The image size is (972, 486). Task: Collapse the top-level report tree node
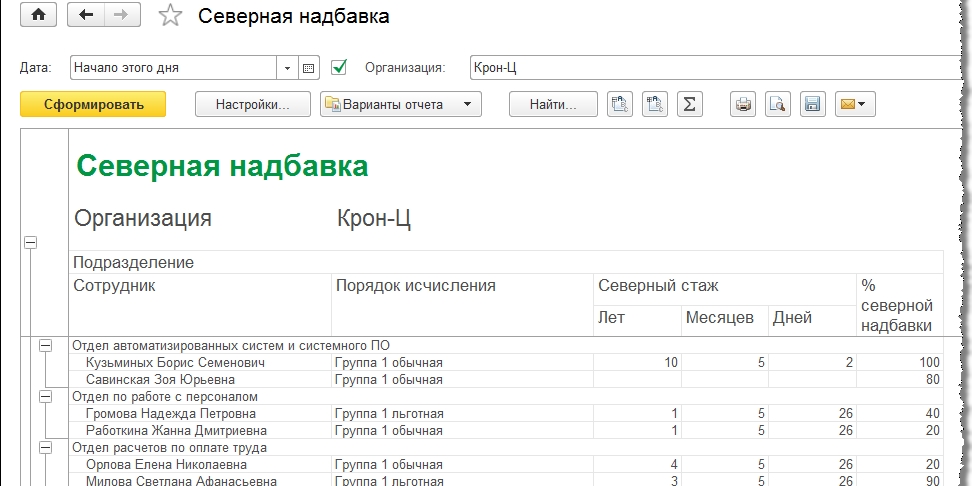30,242
